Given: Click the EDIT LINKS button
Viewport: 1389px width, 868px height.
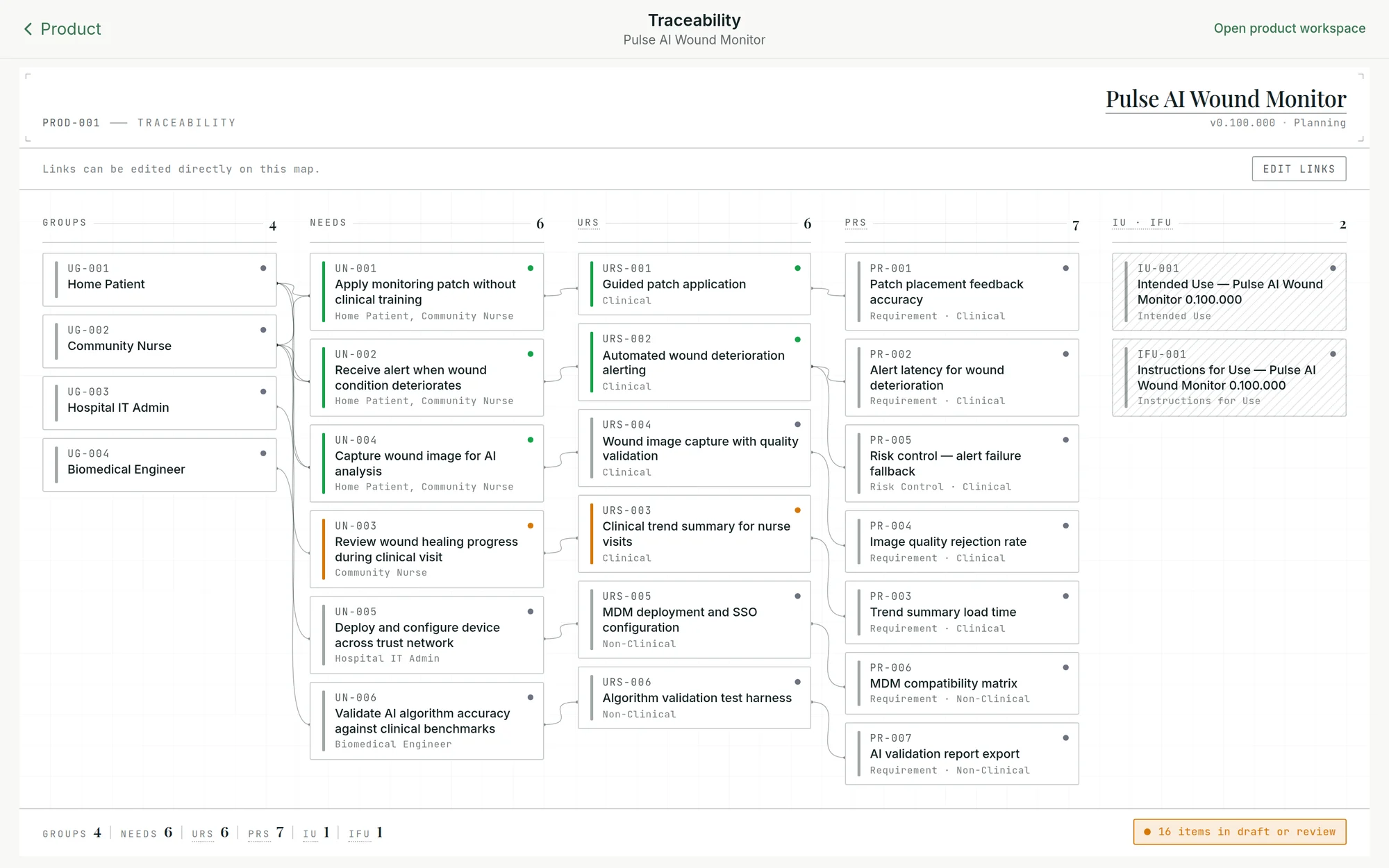Looking at the screenshot, I should [x=1299, y=169].
